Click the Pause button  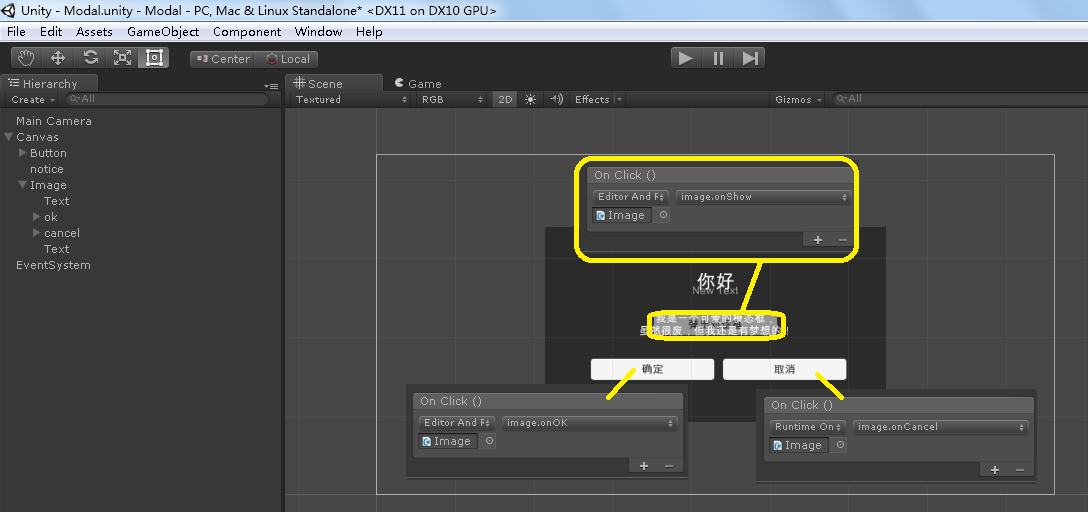718,58
